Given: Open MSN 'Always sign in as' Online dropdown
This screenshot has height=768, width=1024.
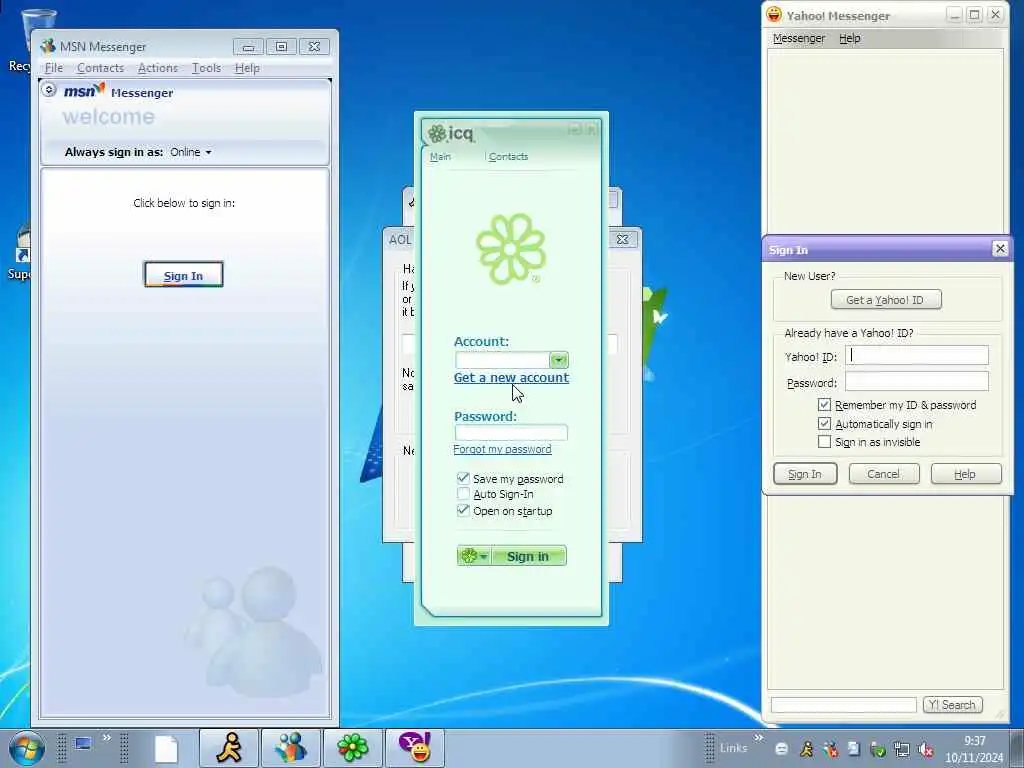Looking at the screenshot, I should [191, 152].
